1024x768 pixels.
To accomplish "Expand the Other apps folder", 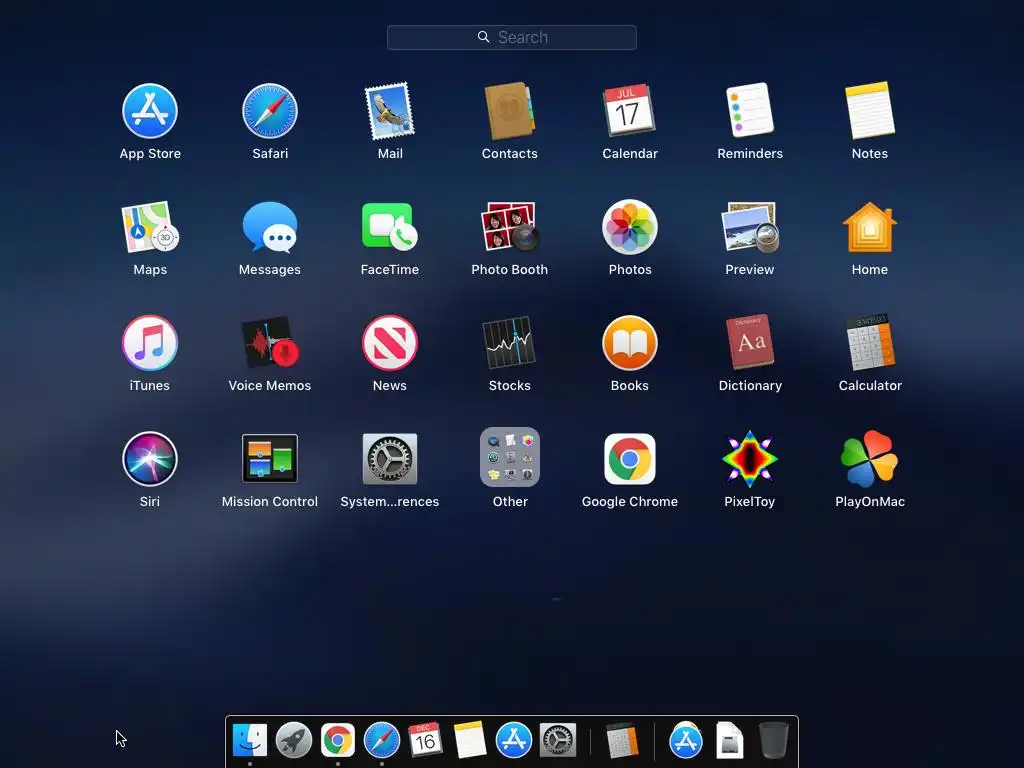I will (509, 457).
